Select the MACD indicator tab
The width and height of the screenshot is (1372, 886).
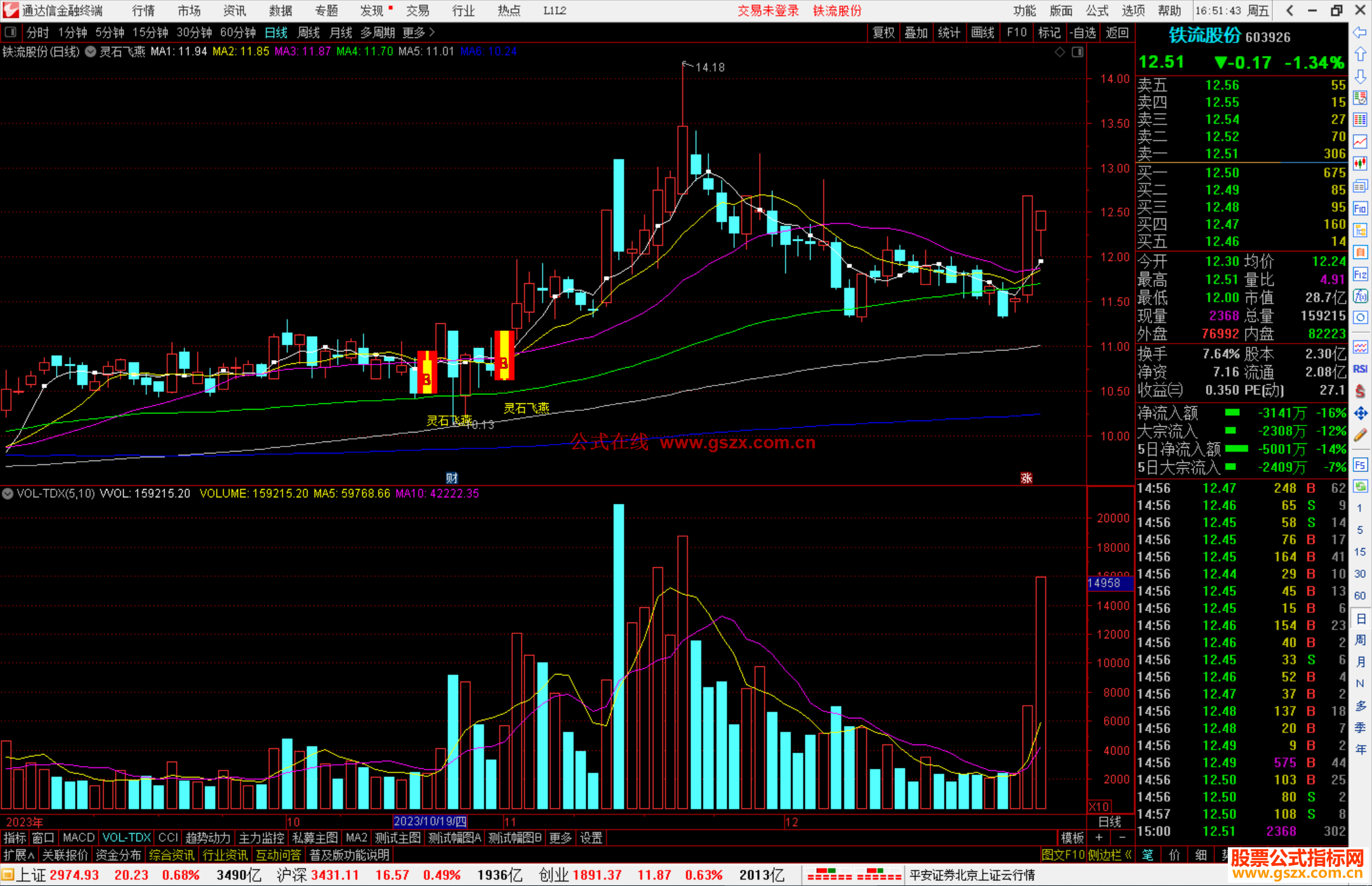[79, 838]
